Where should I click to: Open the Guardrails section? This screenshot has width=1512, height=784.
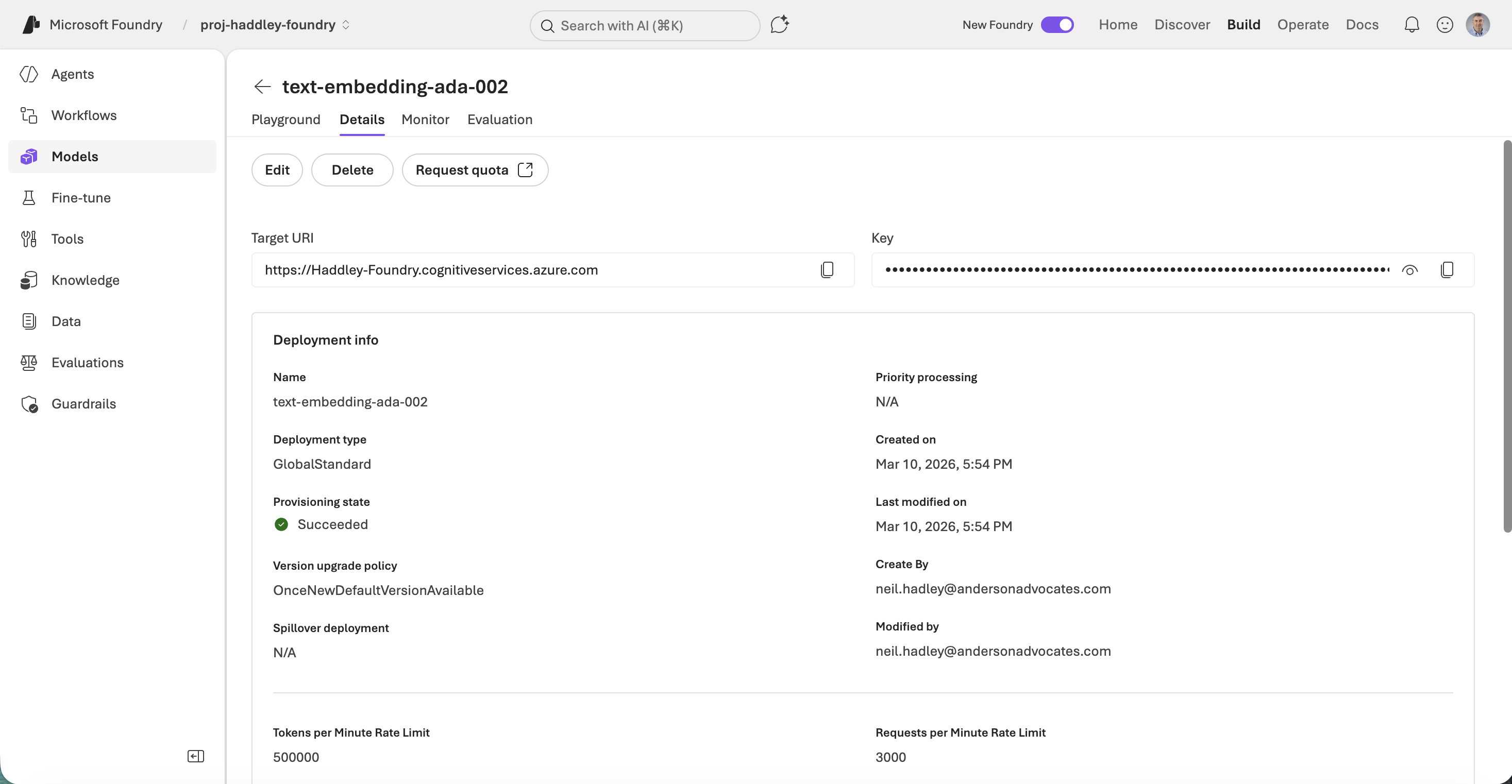[x=84, y=404]
